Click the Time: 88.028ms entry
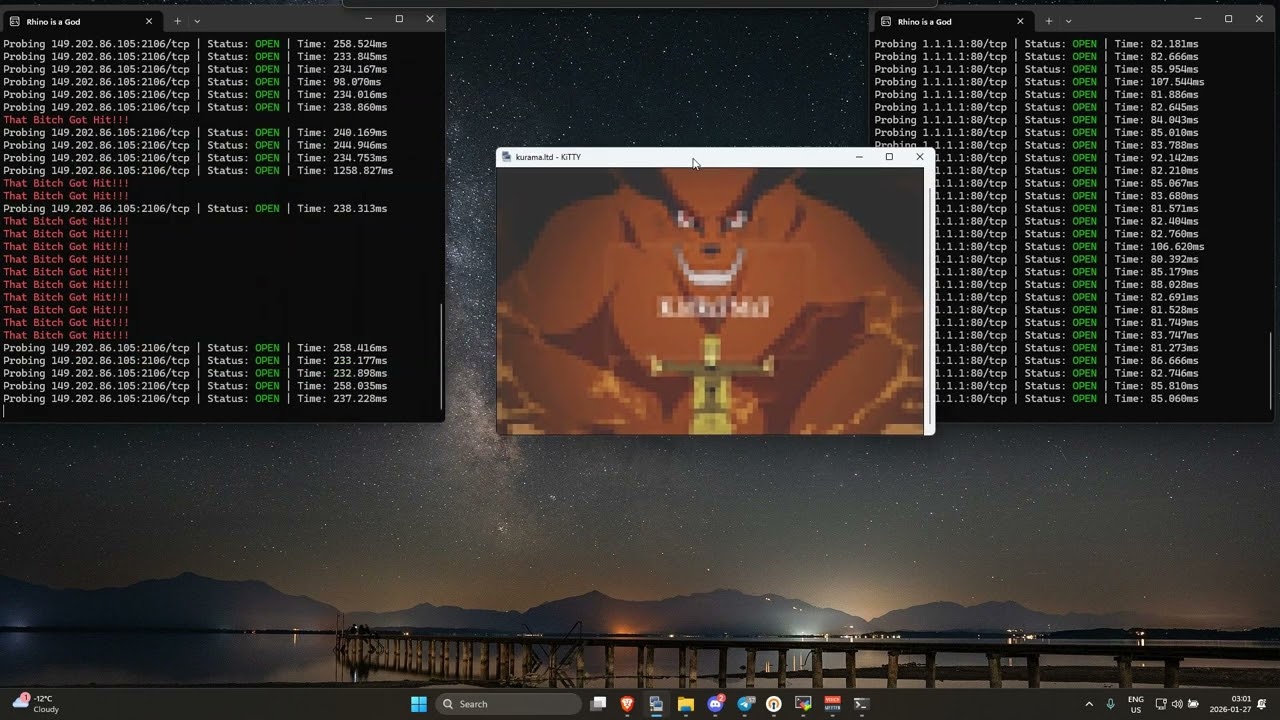Screen dimensions: 1280x720 (x=1156, y=284)
